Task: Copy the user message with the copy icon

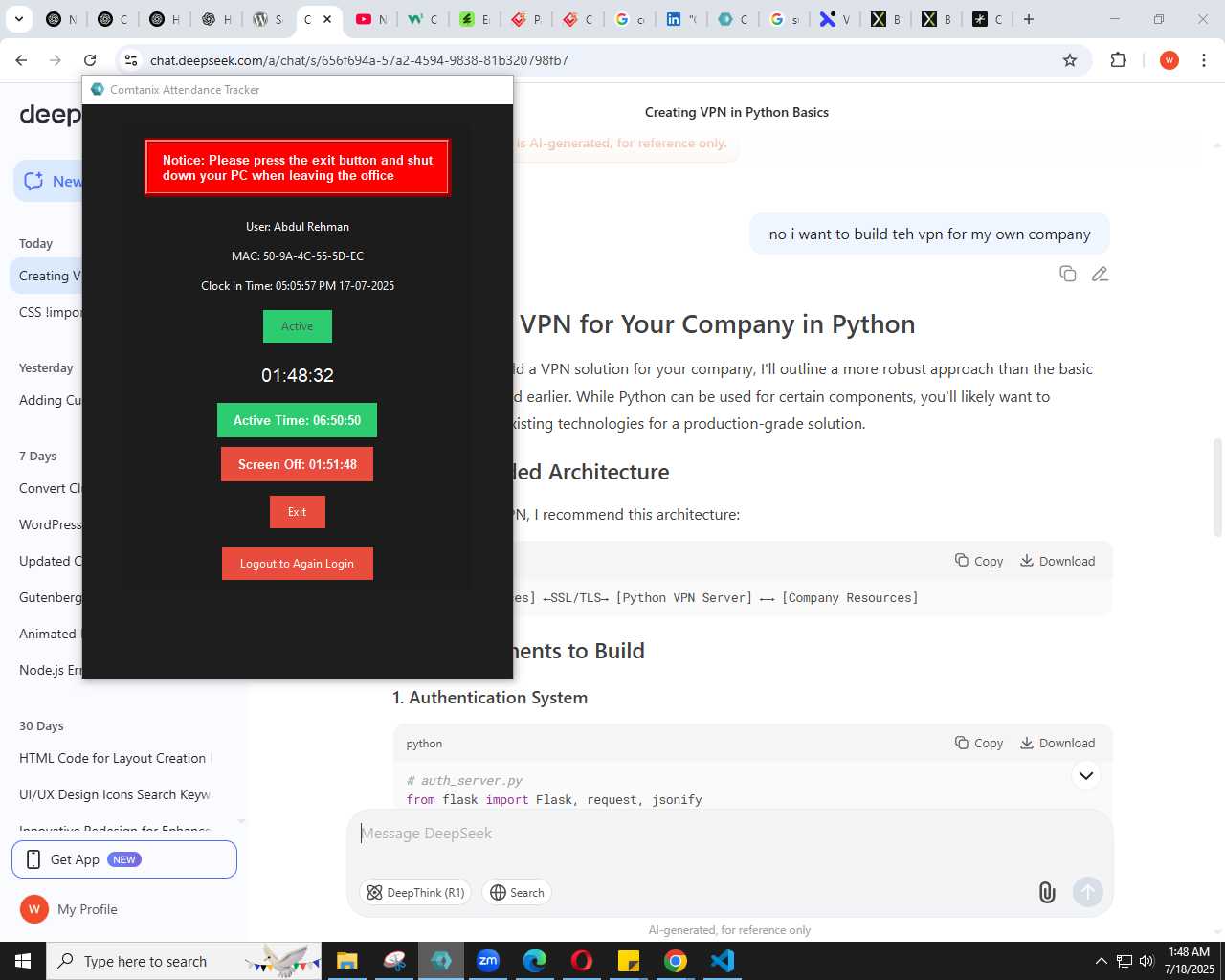Action: coord(1068,274)
